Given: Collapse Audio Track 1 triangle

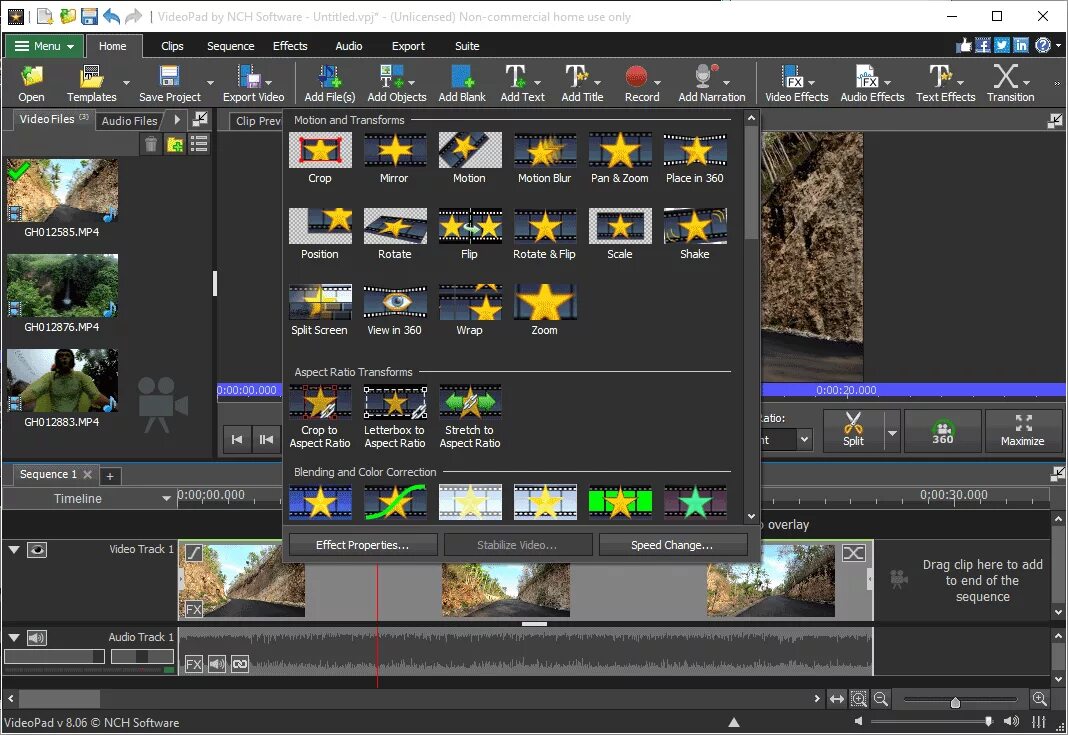Looking at the screenshot, I should point(14,638).
